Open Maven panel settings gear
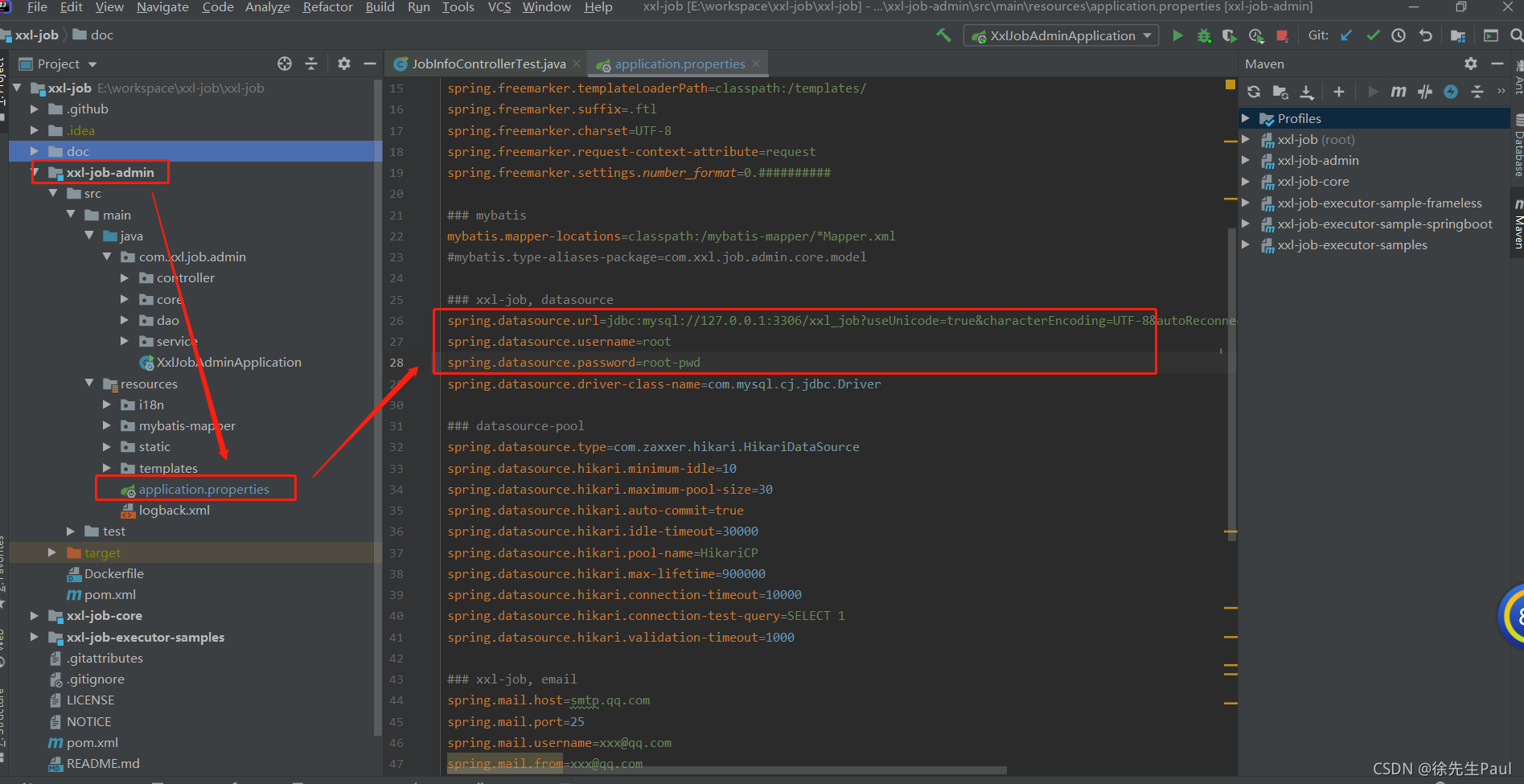 (1471, 64)
